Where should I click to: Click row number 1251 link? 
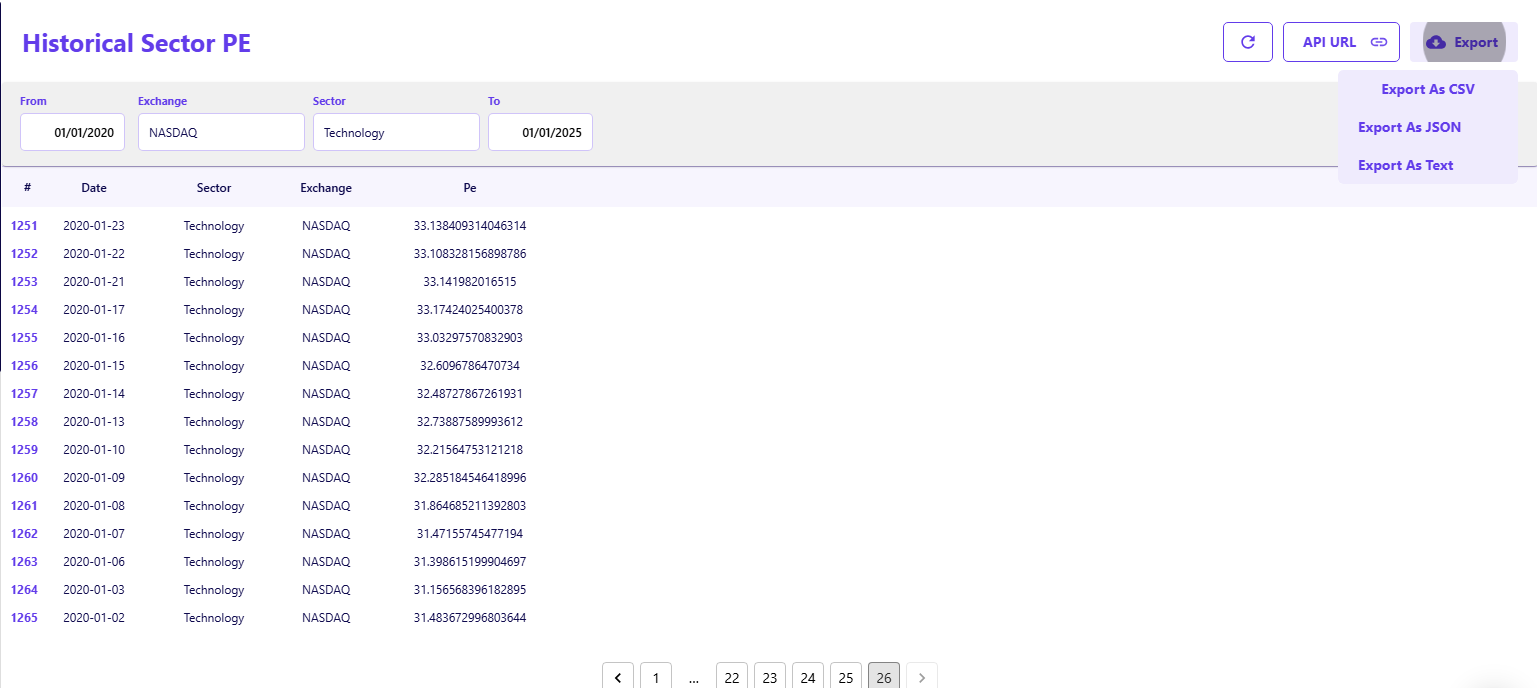tap(24, 226)
